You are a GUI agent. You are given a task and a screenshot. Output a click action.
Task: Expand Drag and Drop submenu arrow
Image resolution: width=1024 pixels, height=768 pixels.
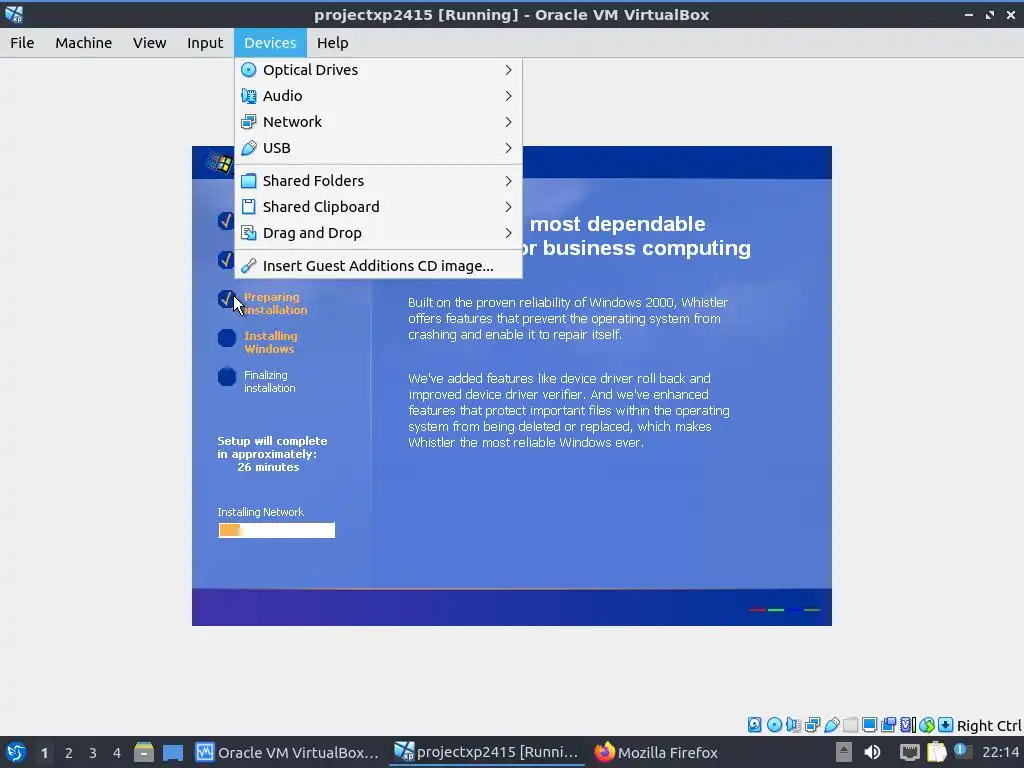click(x=508, y=233)
